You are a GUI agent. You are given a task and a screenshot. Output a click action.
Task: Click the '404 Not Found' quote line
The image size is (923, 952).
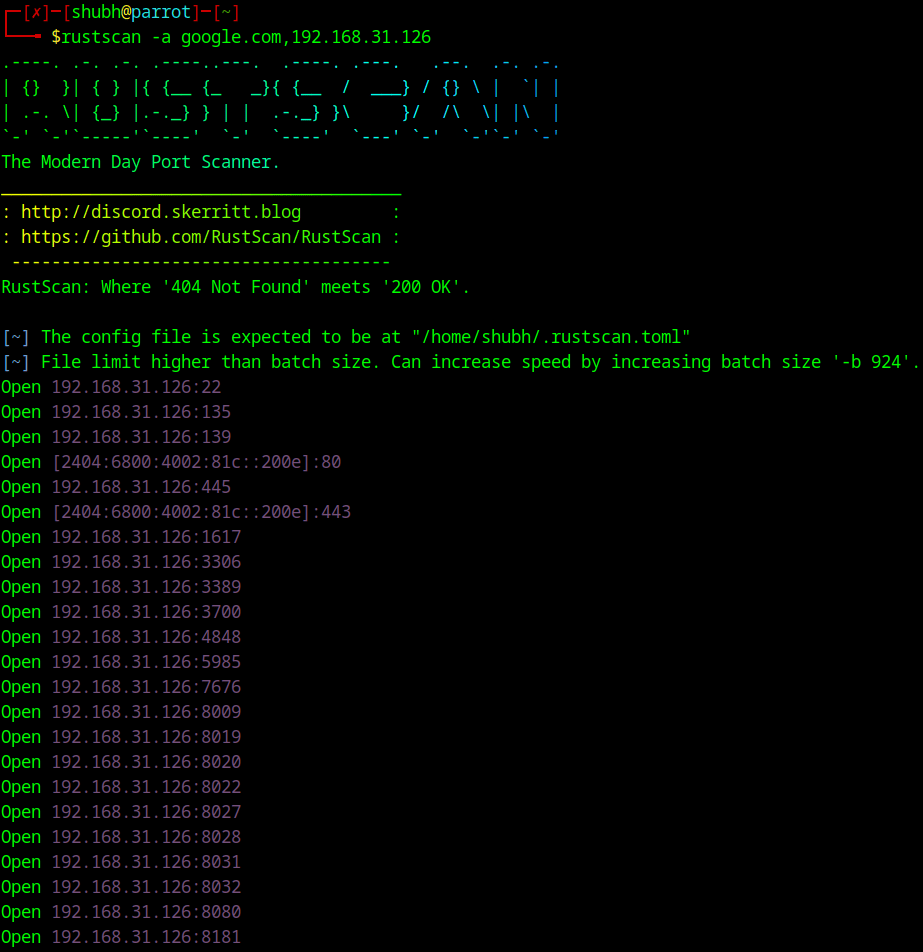pos(236,287)
